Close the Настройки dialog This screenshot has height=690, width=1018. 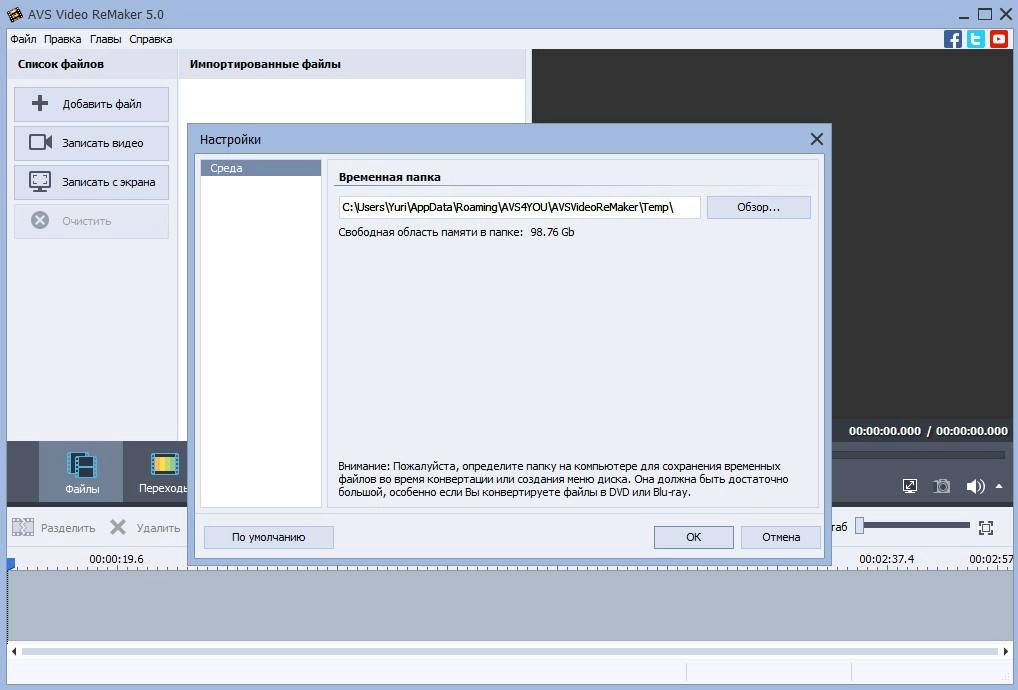817,139
